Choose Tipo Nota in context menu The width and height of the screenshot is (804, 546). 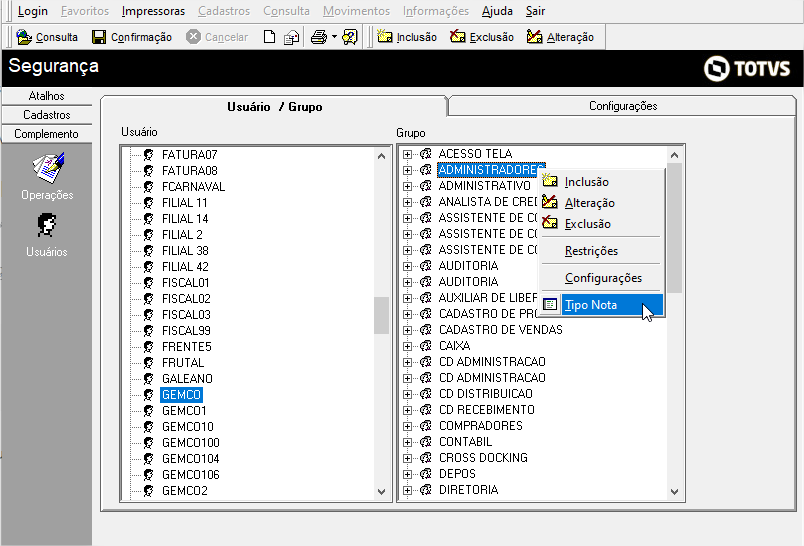(603, 305)
